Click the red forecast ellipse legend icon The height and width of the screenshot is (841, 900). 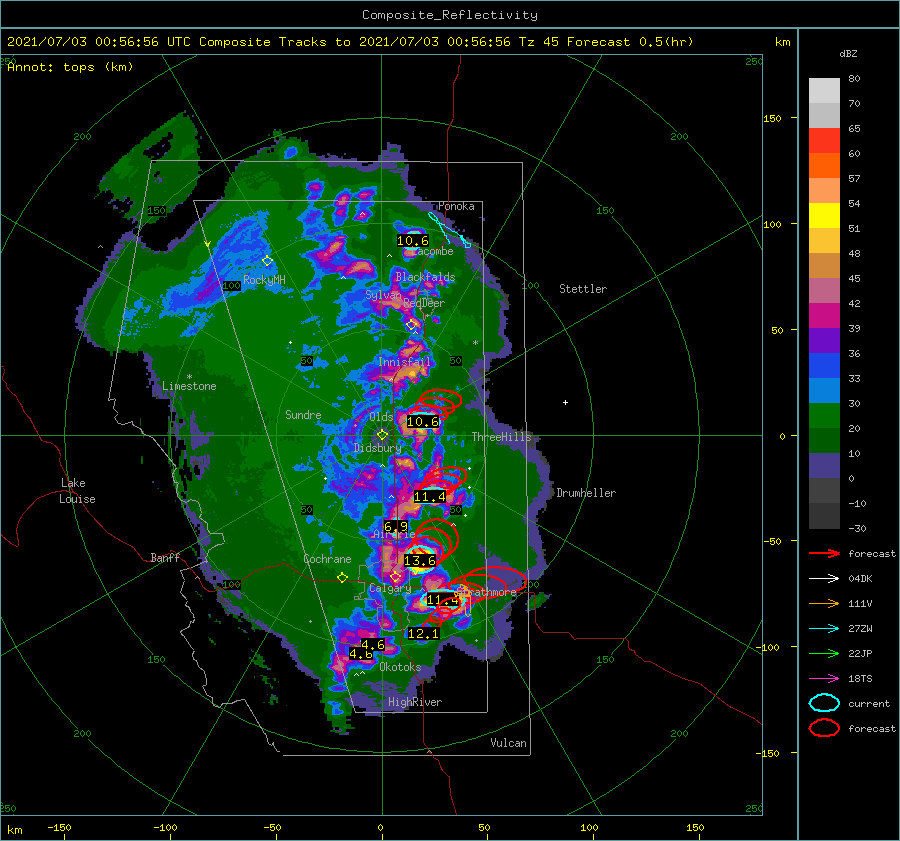tap(824, 728)
